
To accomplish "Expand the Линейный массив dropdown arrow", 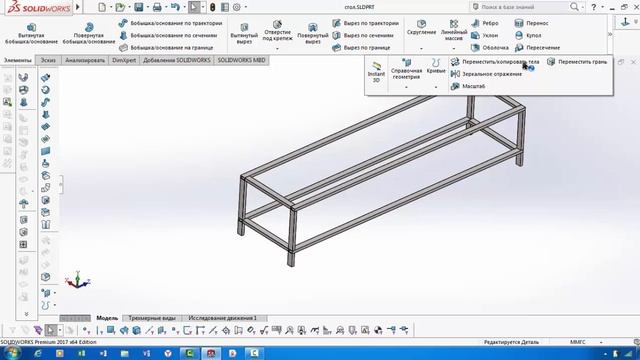I will pos(453,49).
